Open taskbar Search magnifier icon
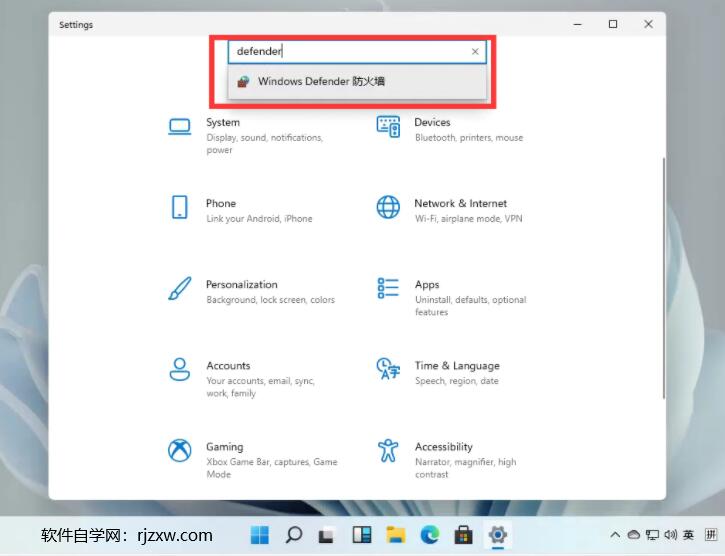The height and width of the screenshot is (556, 725). click(294, 535)
